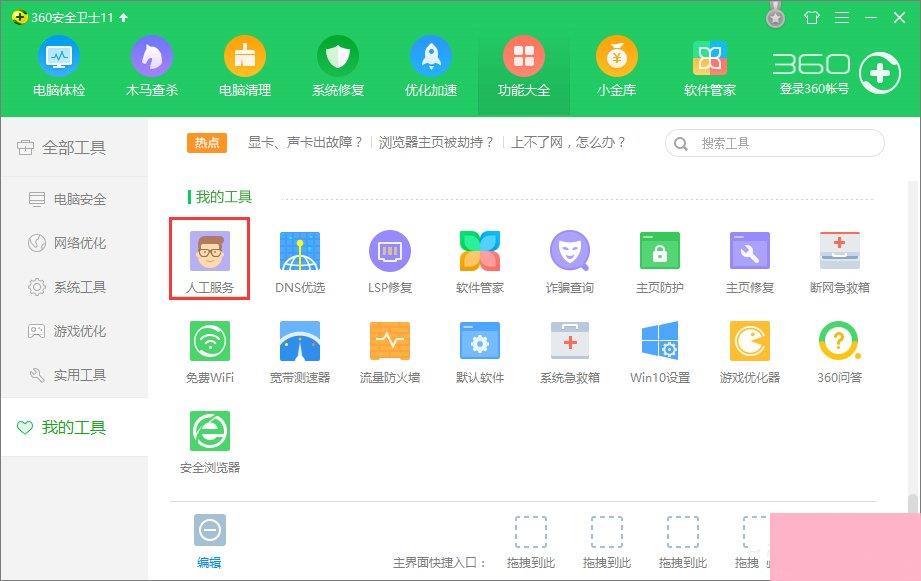The height and width of the screenshot is (581, 921).
Task: Open 系统修复 system repair
Action: point(338,66)
